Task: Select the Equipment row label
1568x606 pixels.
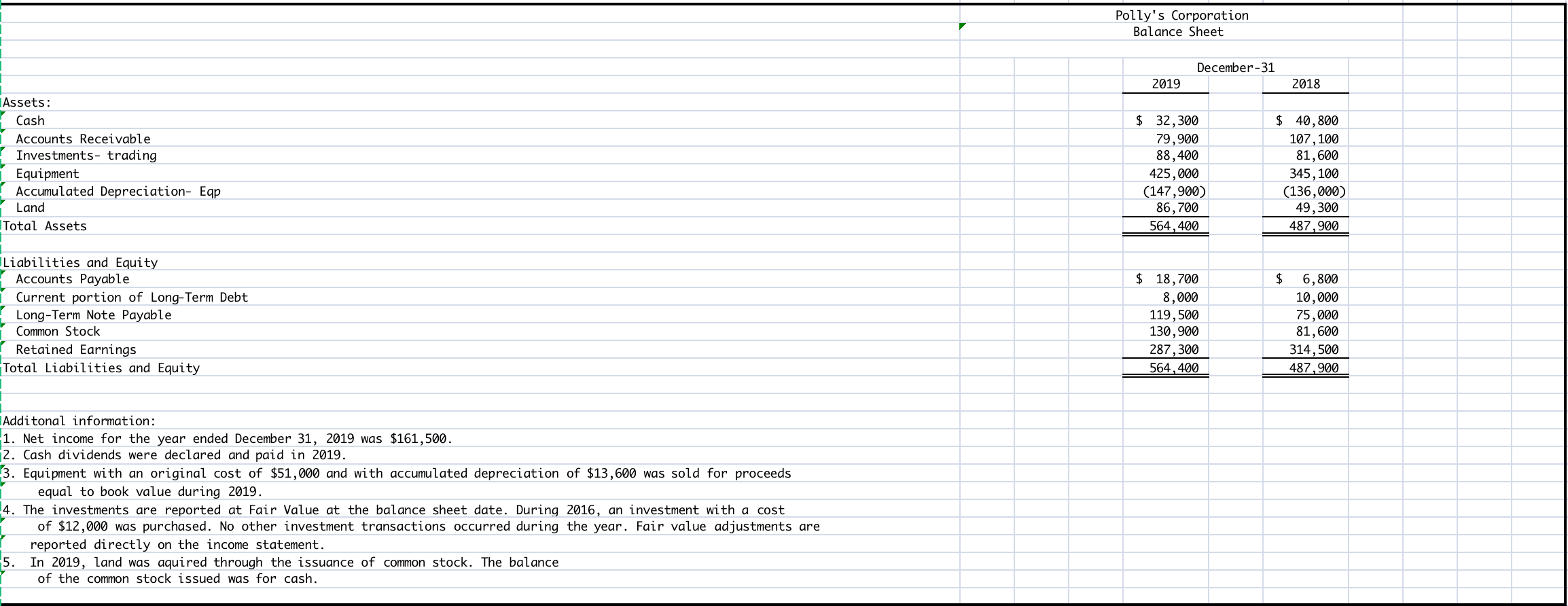Action: tap(48, 174)
